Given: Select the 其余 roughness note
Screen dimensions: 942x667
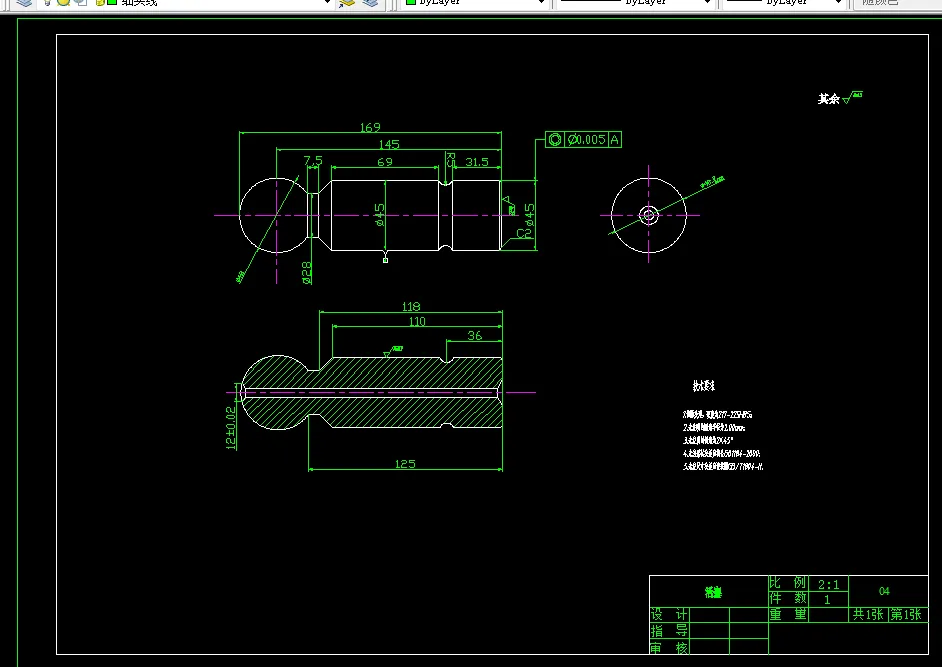Looking at the screenshot, I should (840, 98).
